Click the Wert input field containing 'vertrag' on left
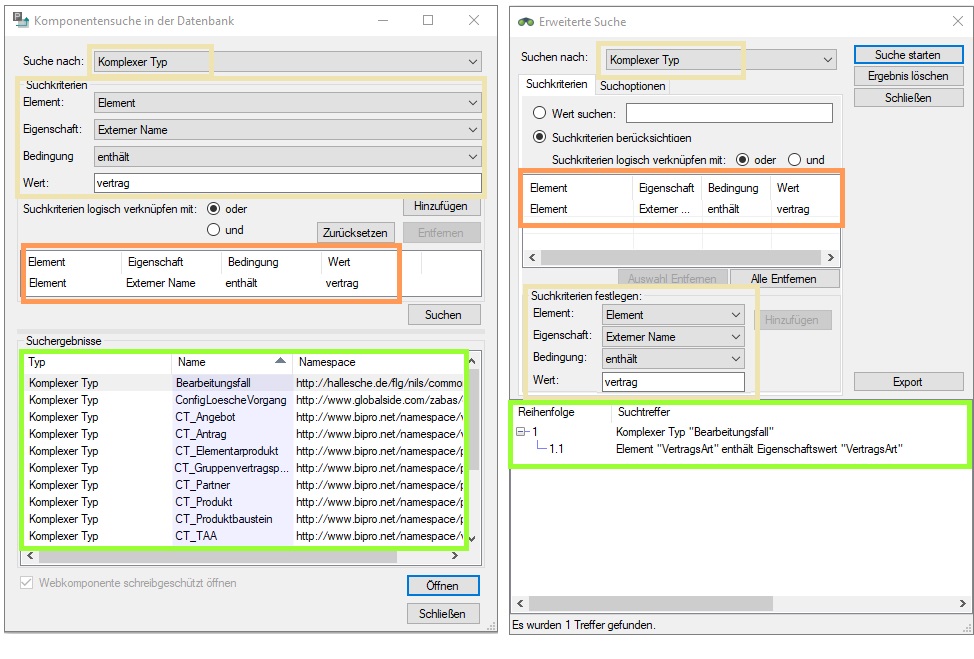The width and height of the screenshot is (974, 659). point(287,183)
